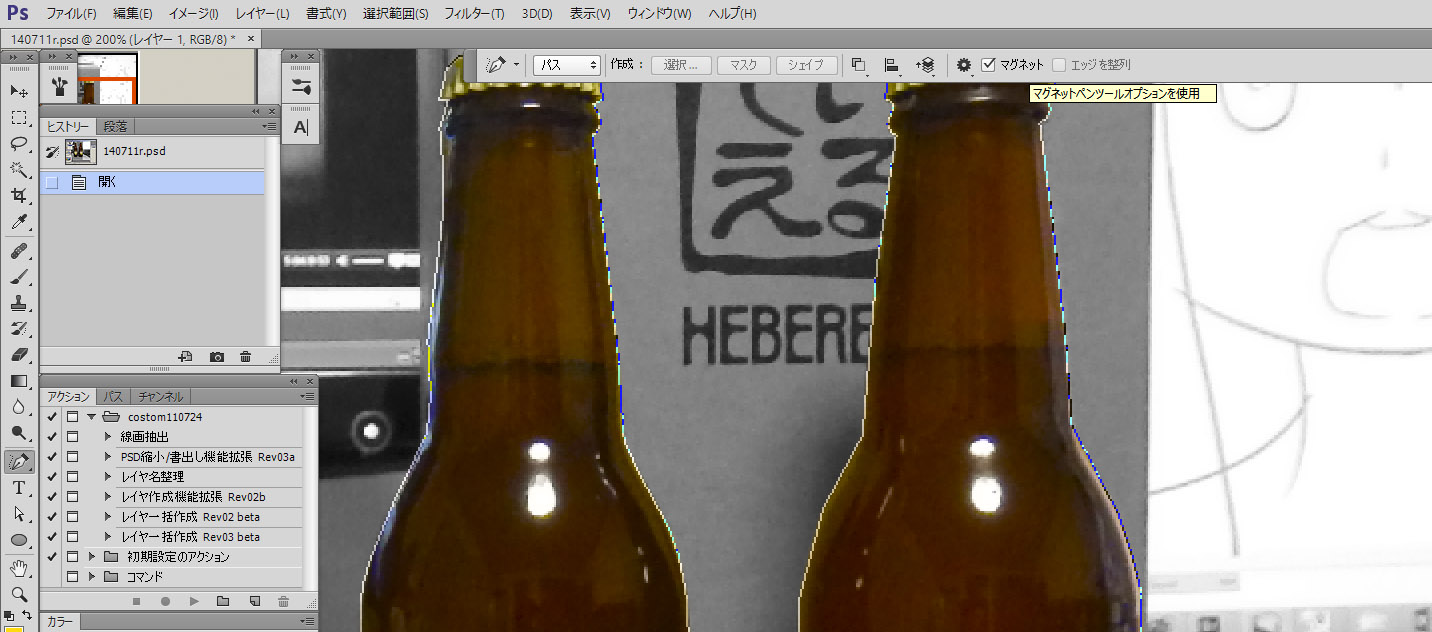The image size is (1432, 632).
Task: Swap foreground and background colors
Action: click(27, 614)
